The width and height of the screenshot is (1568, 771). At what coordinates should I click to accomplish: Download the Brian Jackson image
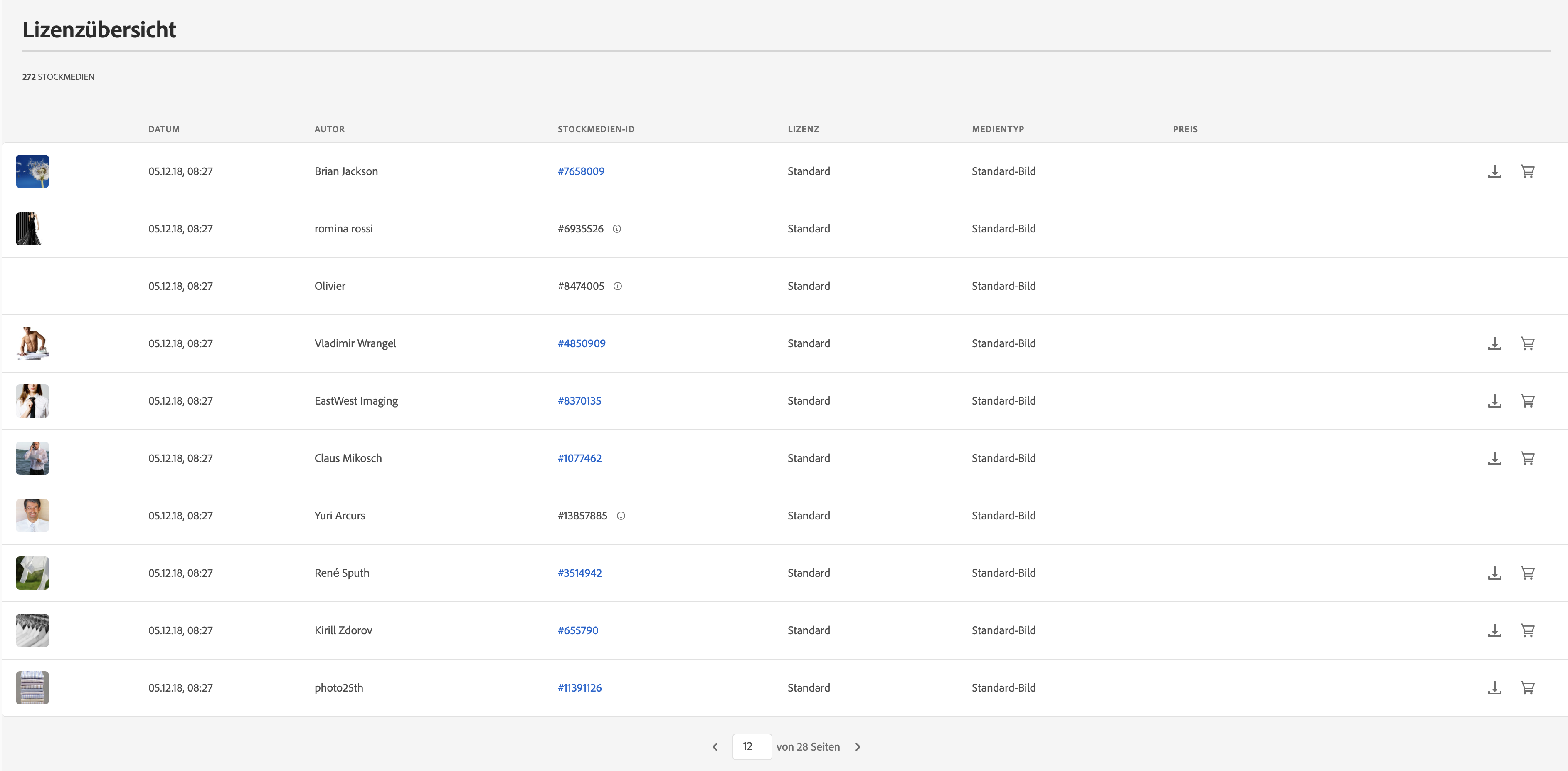point(1494,172)
